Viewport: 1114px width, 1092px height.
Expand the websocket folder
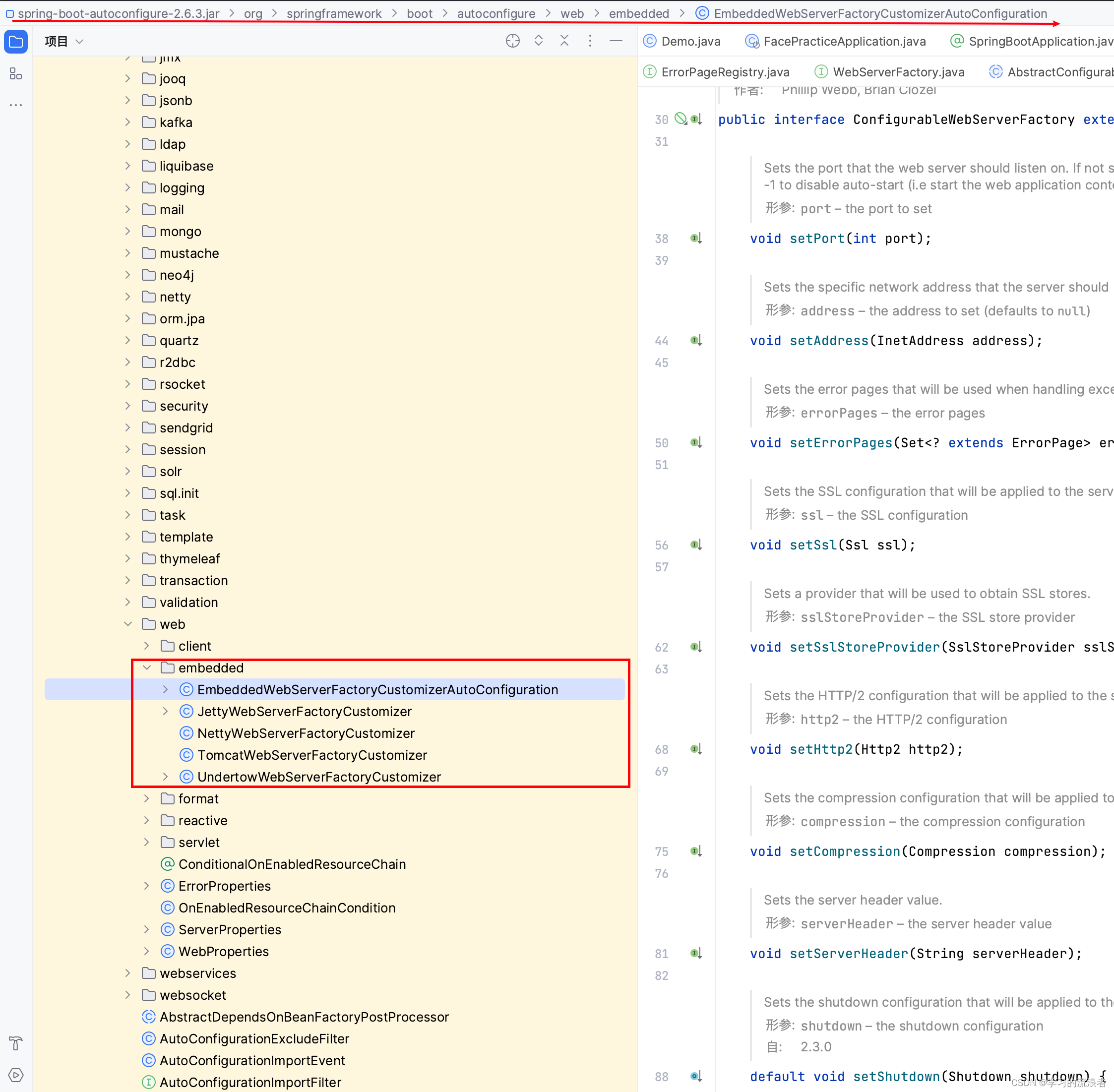[128, 995]
